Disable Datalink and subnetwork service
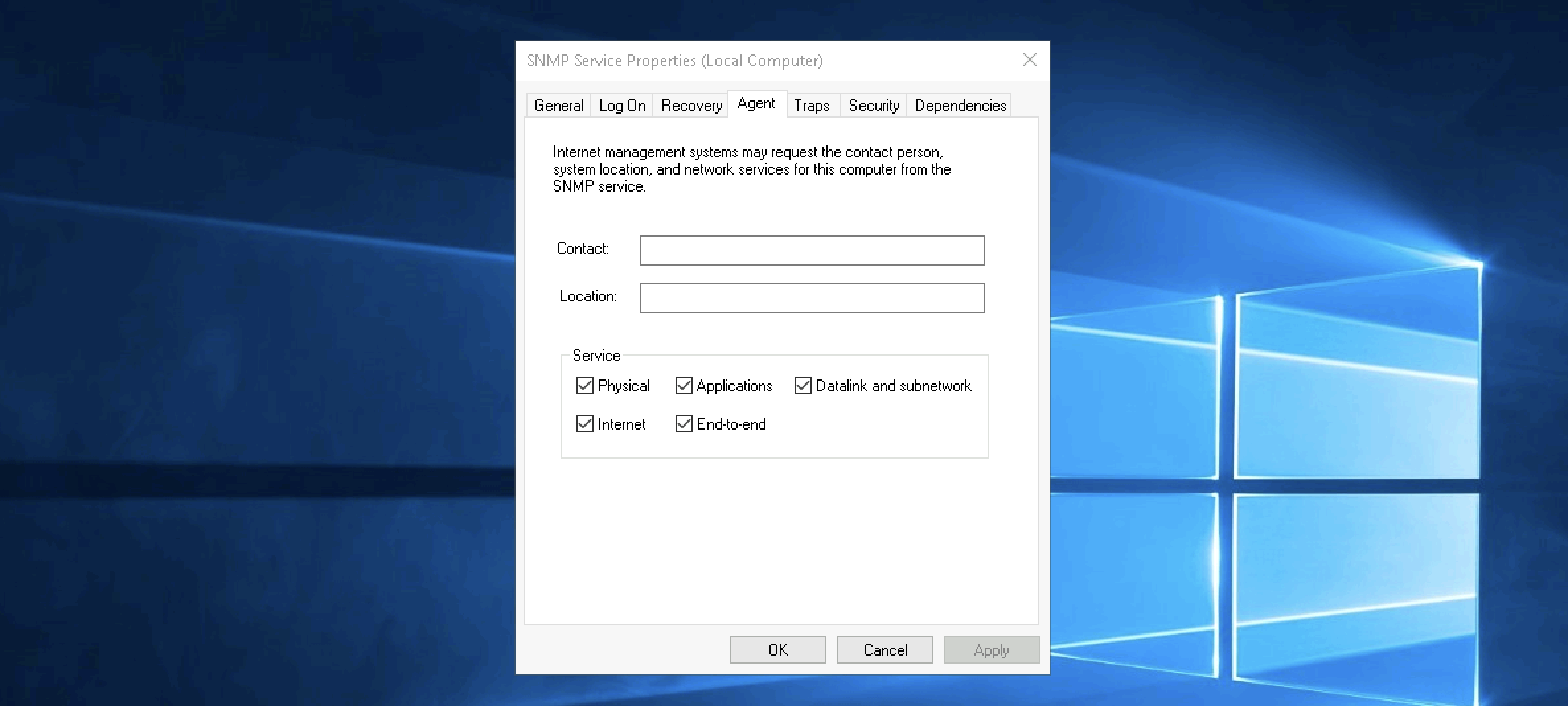This screenshot has height=706, width=1568. tap(803, 385)
